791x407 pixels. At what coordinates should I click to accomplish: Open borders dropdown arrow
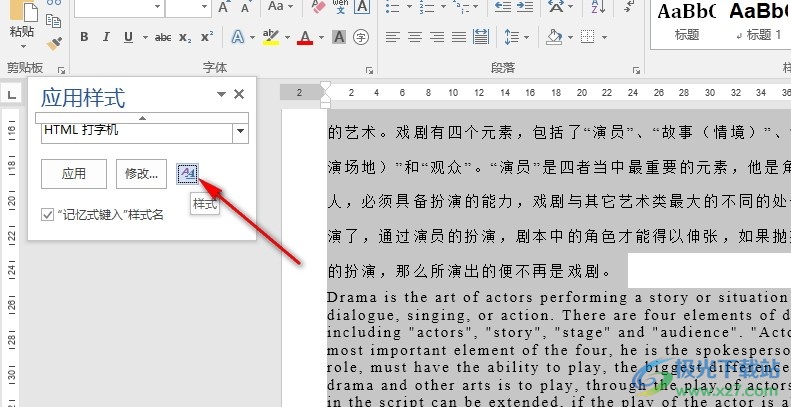click(604, 37)
